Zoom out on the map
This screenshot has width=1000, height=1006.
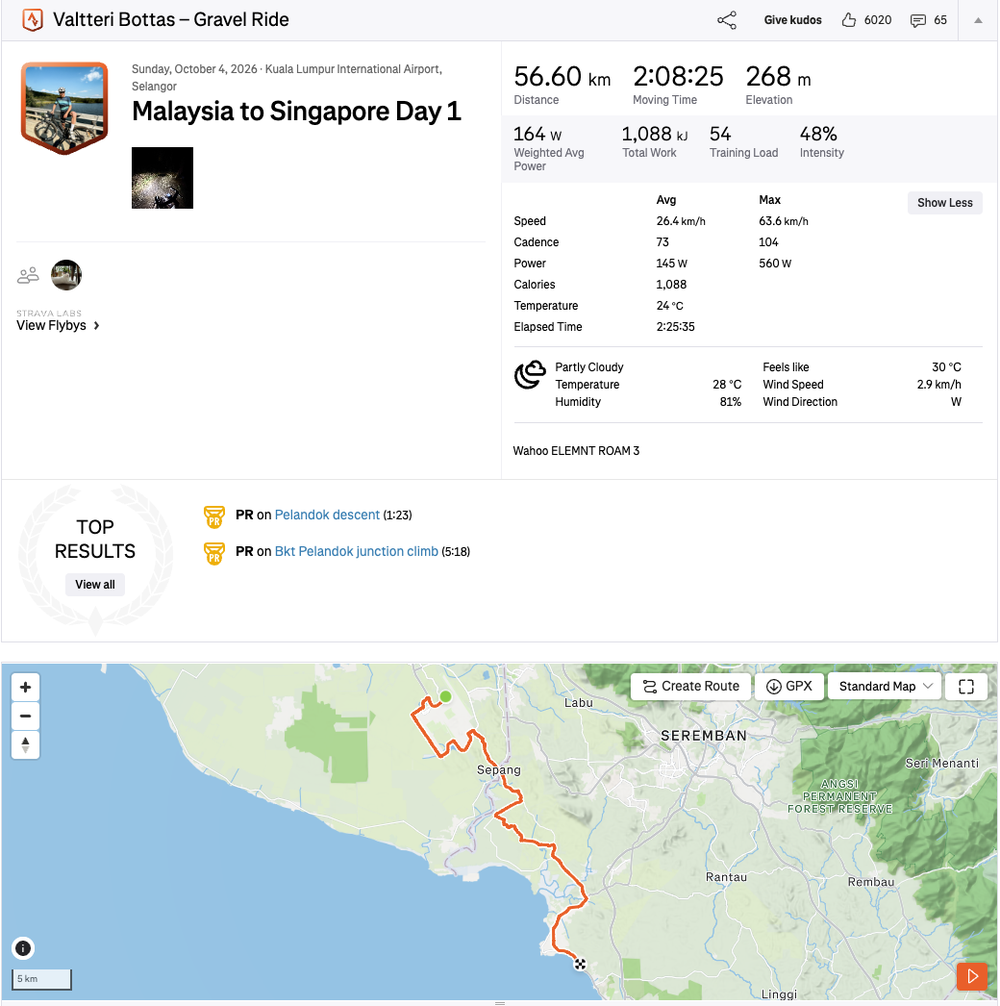pos(26,716)
